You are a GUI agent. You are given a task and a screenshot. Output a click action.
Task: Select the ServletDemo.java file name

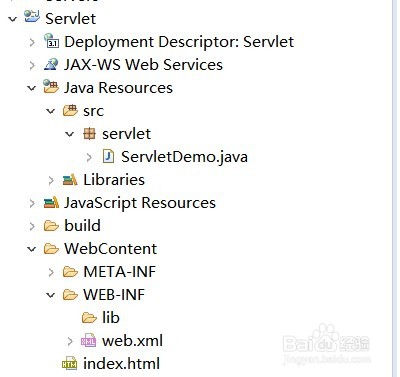pos(184,157)
